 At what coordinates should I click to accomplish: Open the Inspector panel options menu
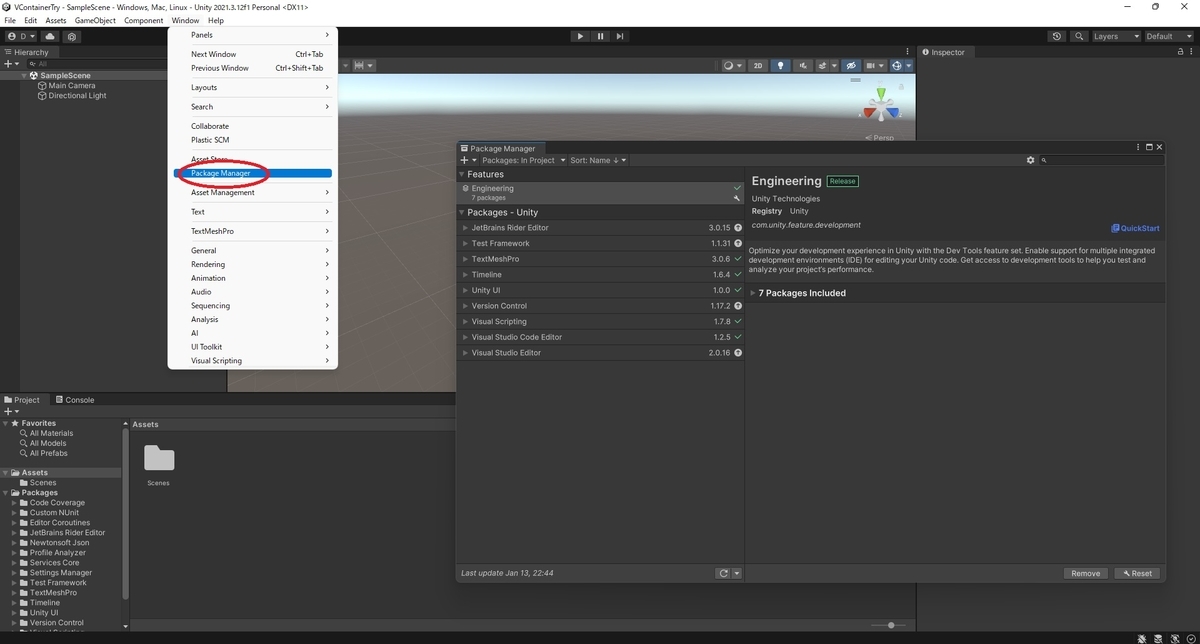[x=1190, y=52]
